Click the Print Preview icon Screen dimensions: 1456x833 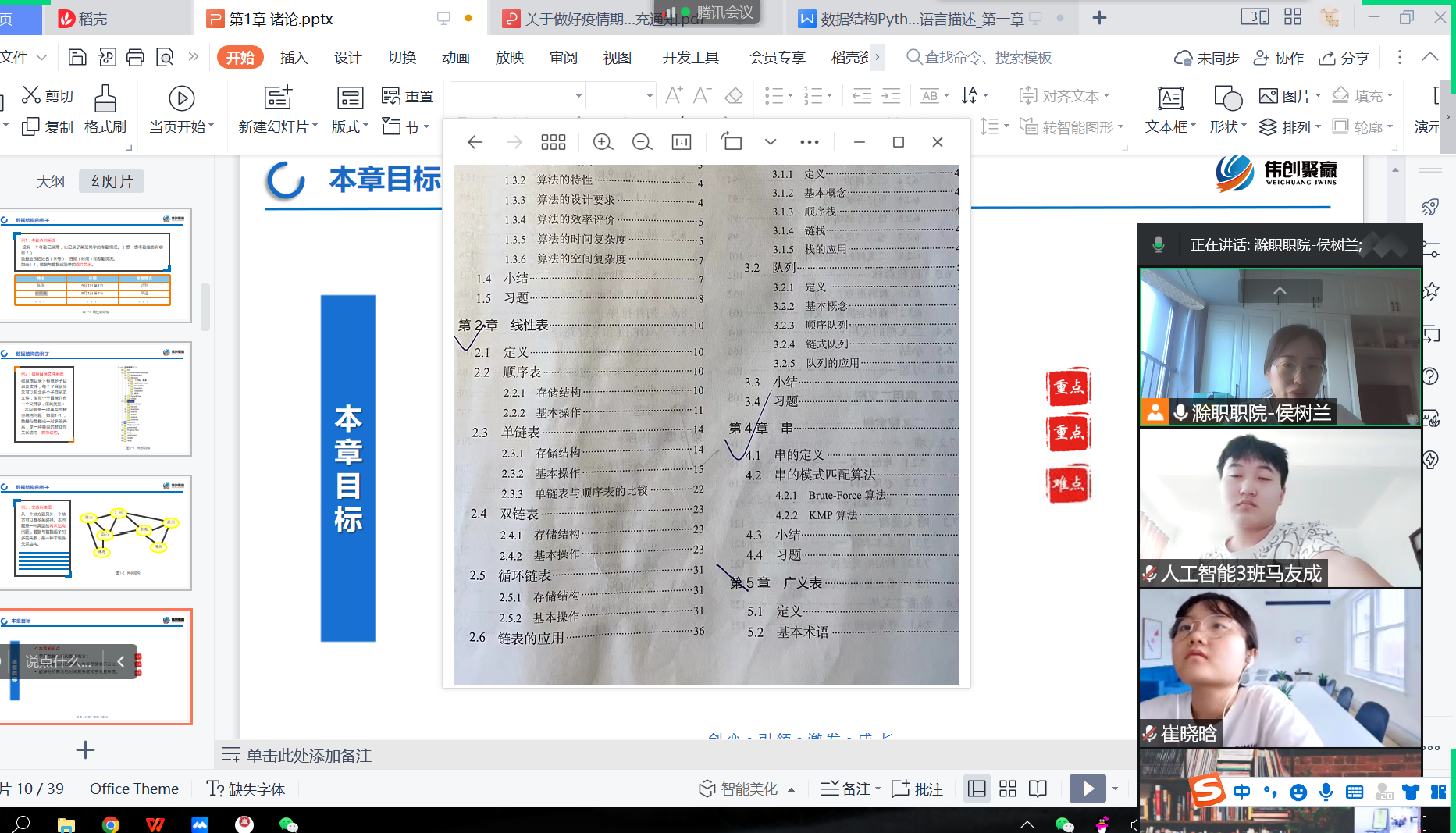coord(165,57)
